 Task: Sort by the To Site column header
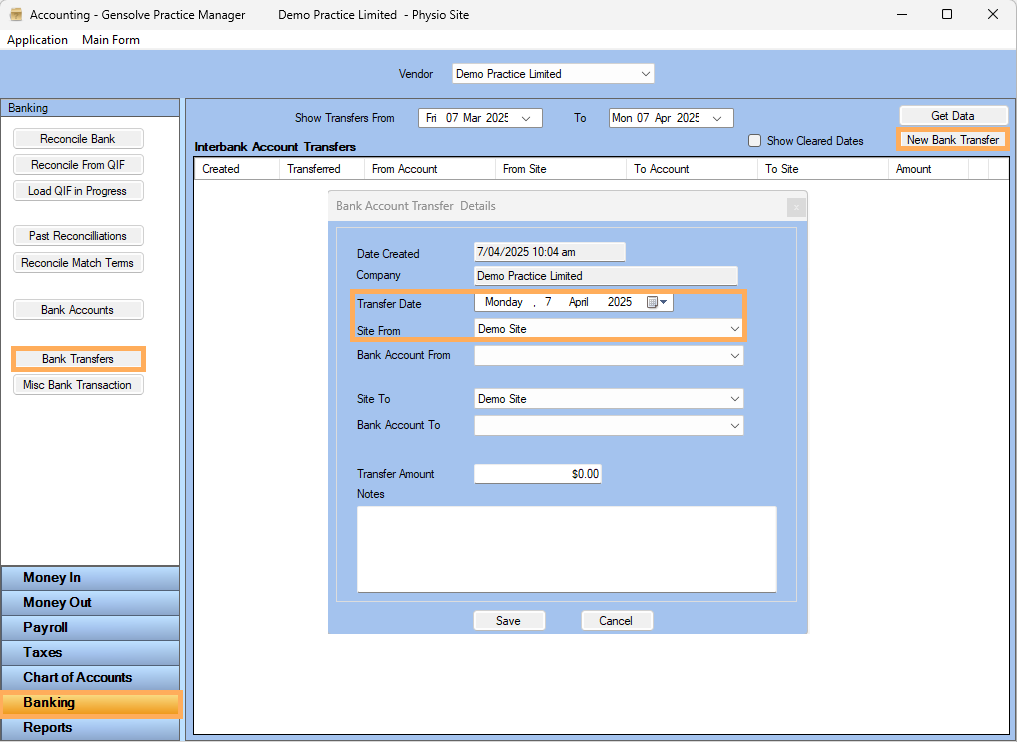click(x=822, y=169)
